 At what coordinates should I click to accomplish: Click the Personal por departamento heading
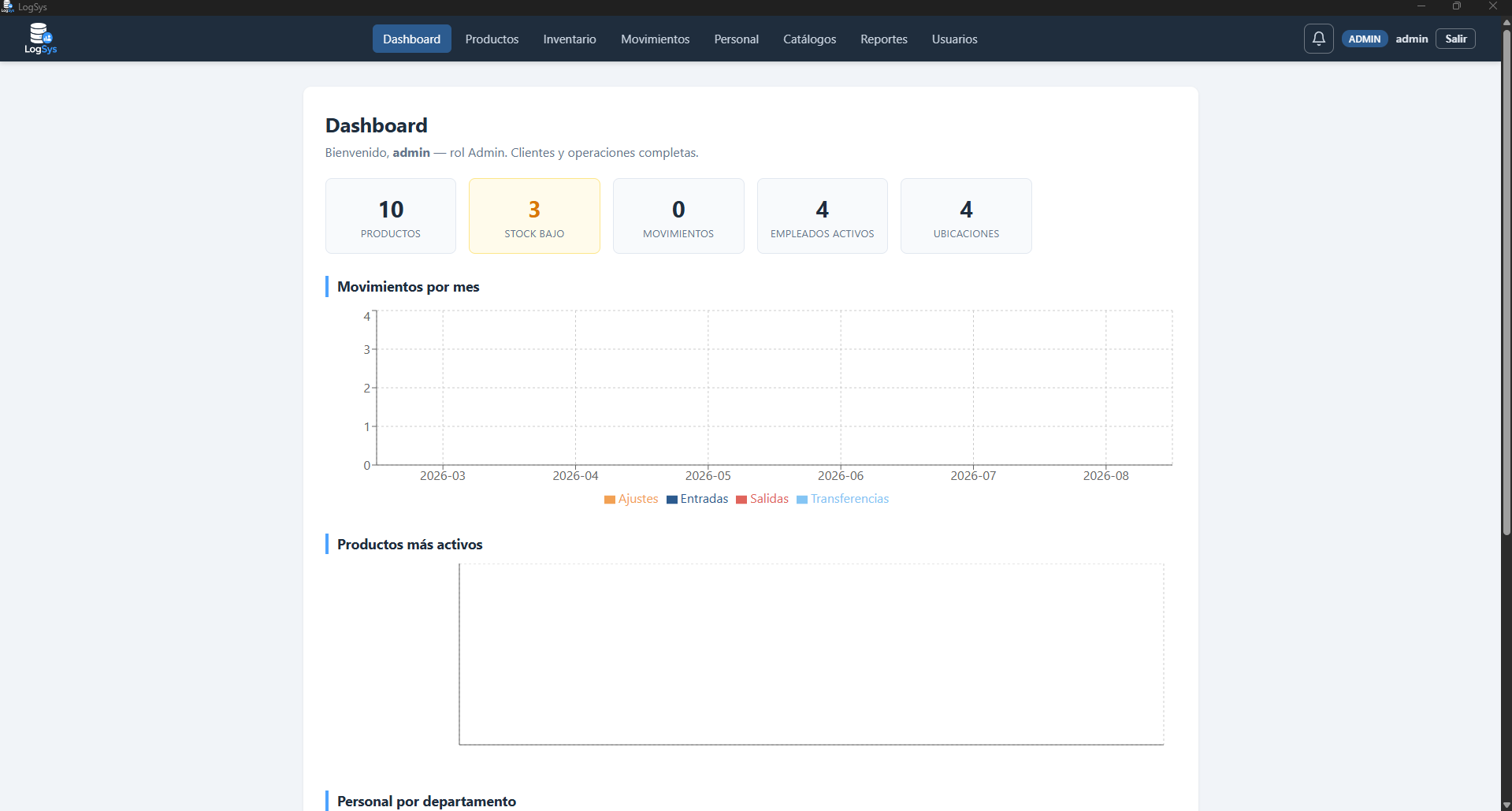pos(426,802)
